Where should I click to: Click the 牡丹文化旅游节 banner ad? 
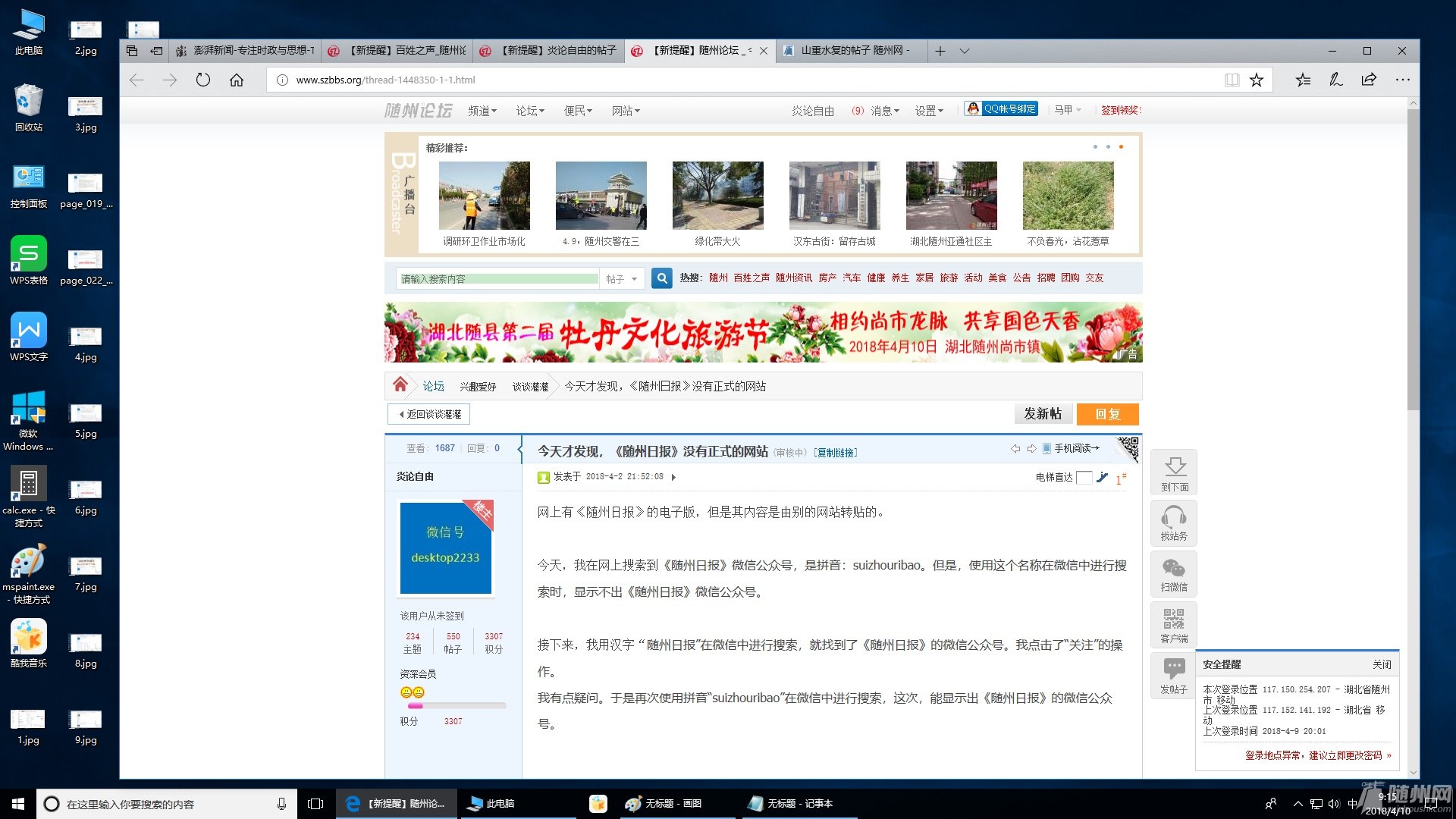tap(763, 332)
